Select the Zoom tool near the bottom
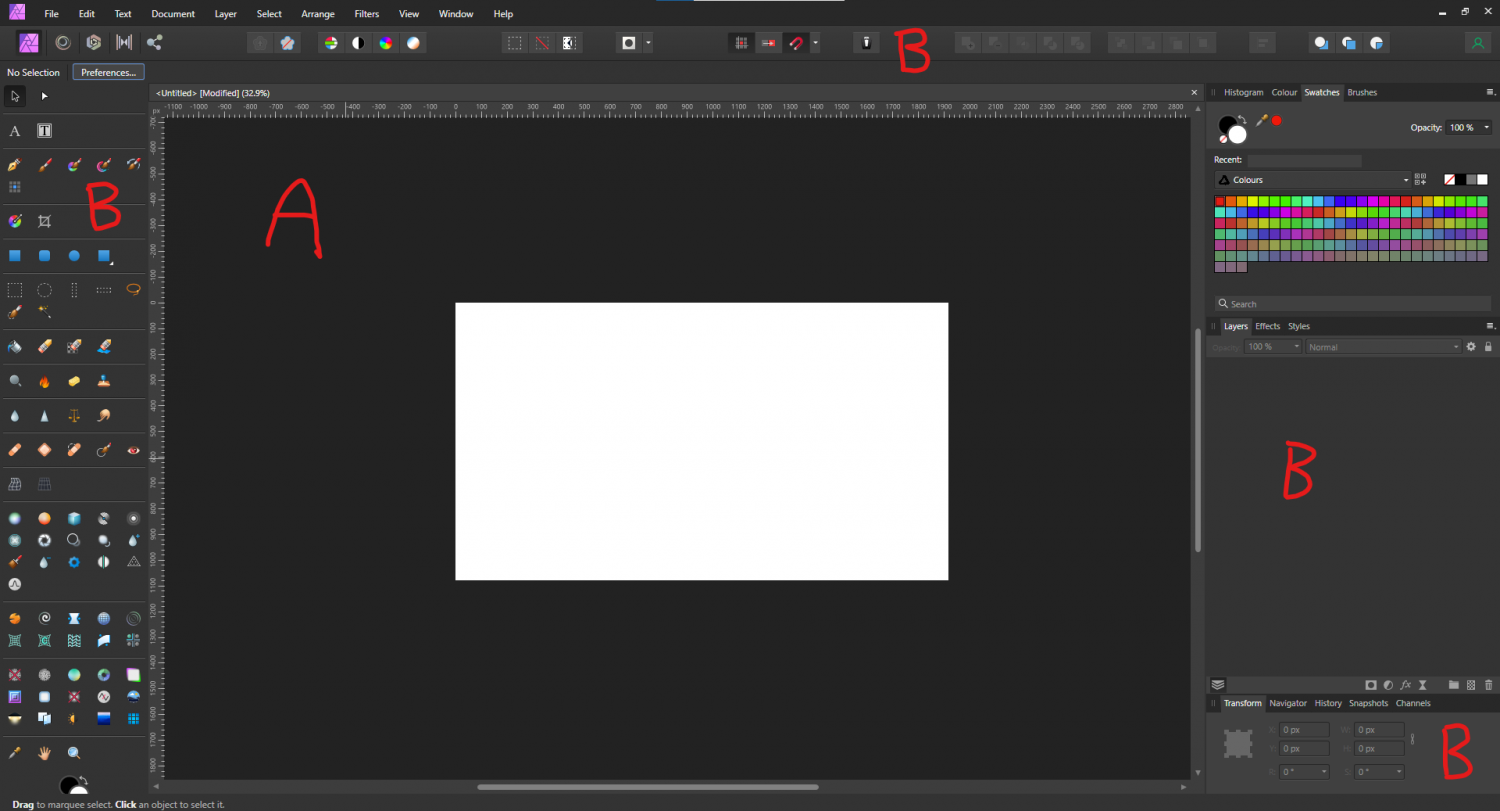The height and width of the screenshot is (811, 1500). click(x=74, y=752)
